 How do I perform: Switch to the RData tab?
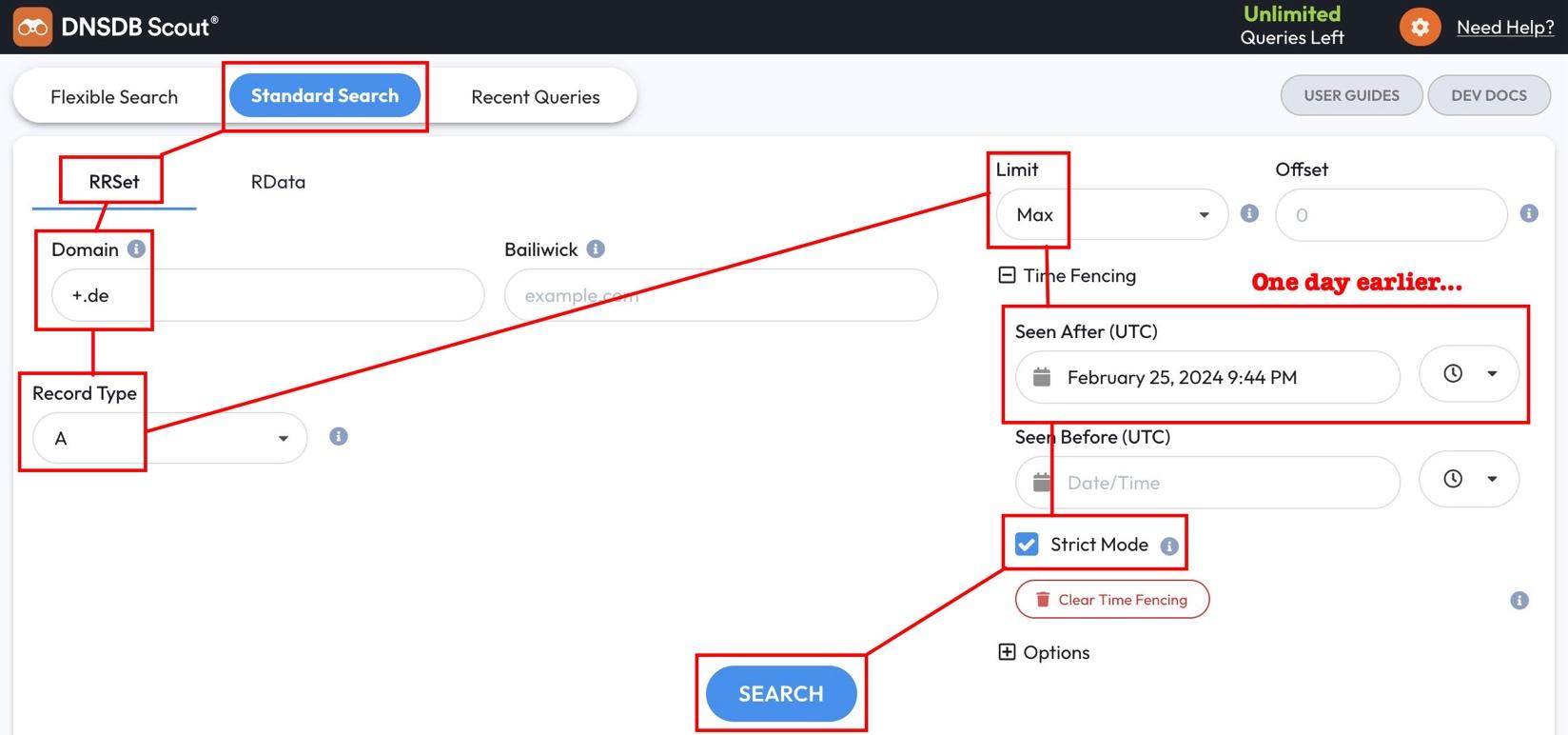(x=277, y=182)
